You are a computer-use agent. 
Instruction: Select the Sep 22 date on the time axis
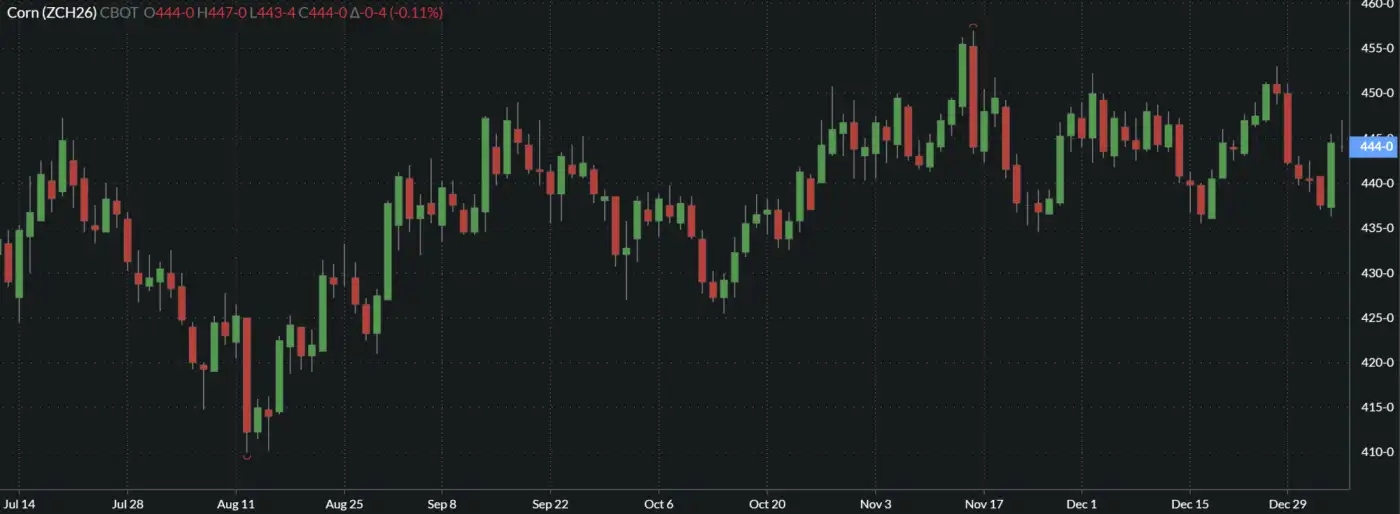550,504
